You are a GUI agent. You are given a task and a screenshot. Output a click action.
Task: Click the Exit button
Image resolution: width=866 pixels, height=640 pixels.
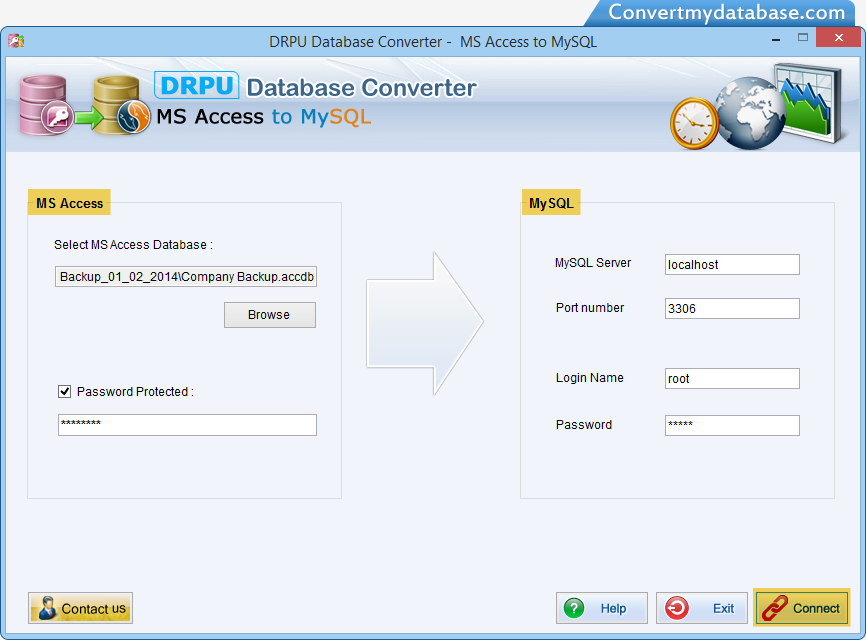pos(701,608)
